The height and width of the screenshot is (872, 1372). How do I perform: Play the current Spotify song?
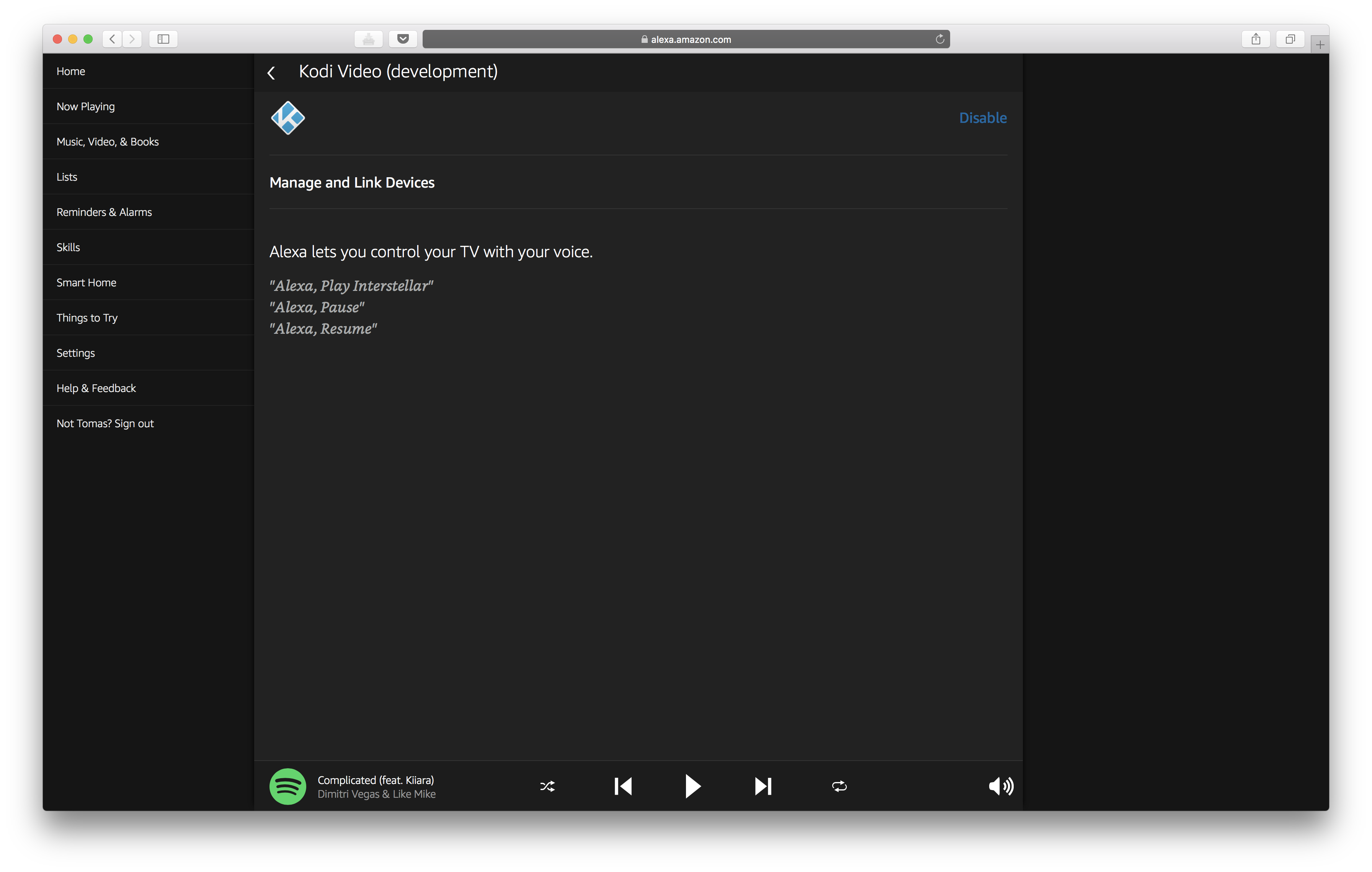tap(692, 787)
